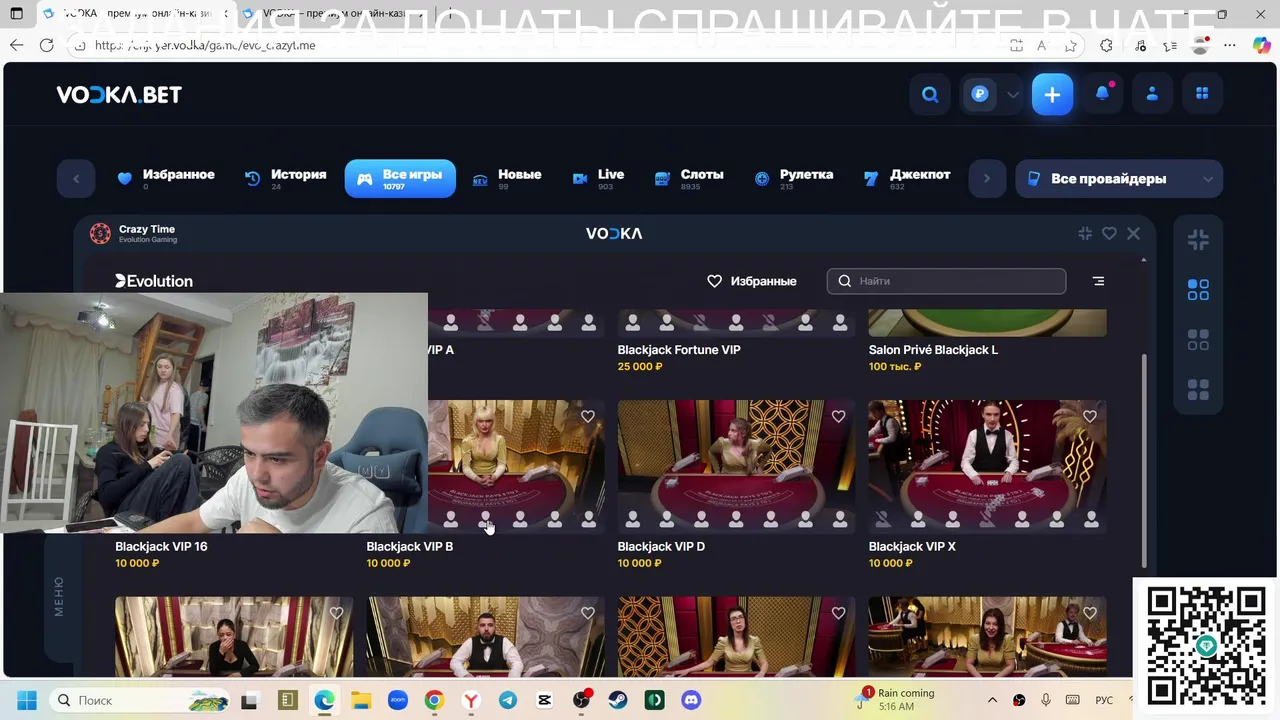Open the Слоты category

click(688, 178)
